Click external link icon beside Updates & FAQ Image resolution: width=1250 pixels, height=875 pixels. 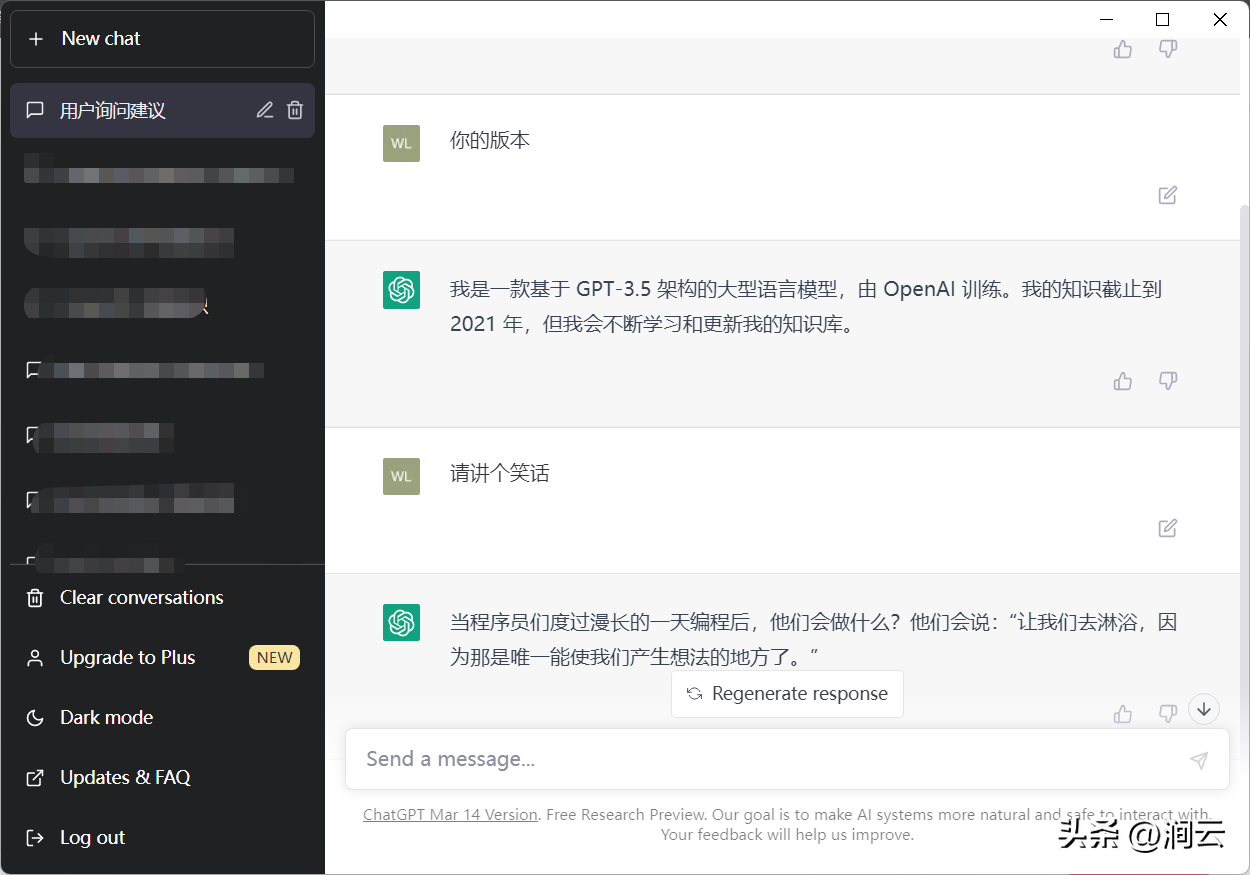(35, 778)
